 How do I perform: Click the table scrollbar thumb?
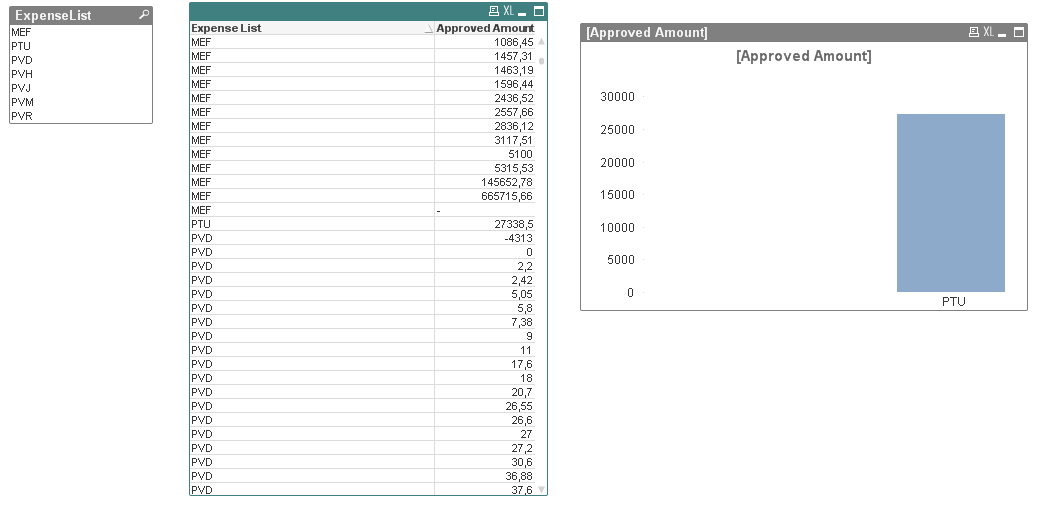click(541, 60)
